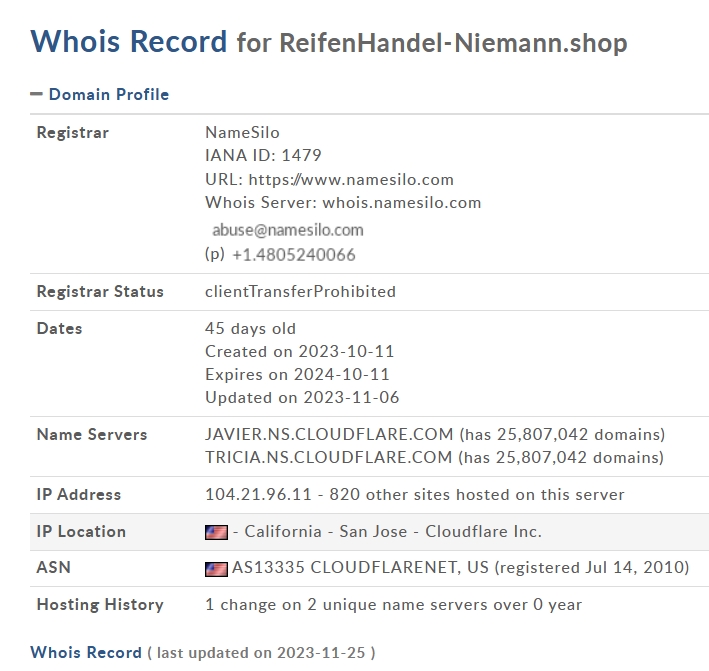Click Whois Server: whois.namesilo.com
709x671 pixels.
[x=343, y=203]
